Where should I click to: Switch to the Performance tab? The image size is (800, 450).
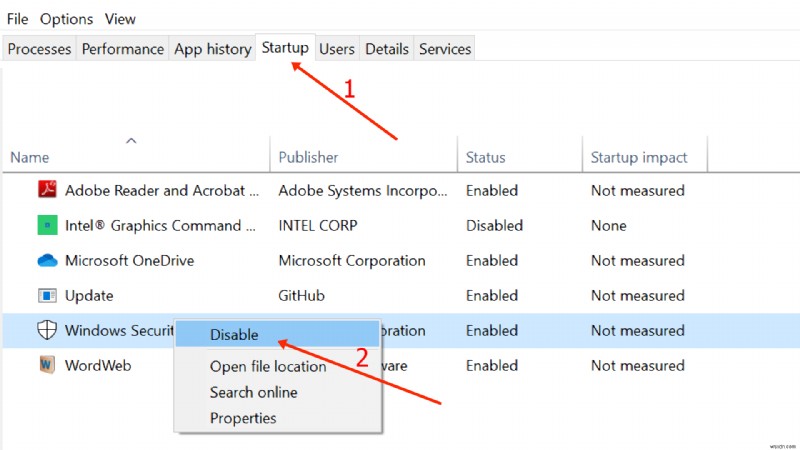click(122, 49)
